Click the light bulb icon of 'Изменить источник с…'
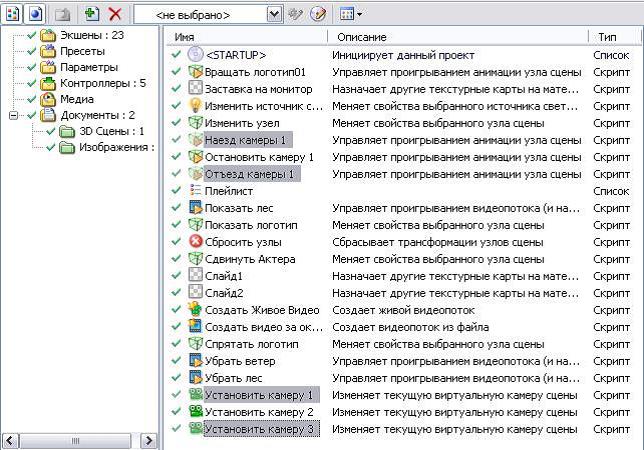This screenshot has width=644, height=450. (195, 106)
